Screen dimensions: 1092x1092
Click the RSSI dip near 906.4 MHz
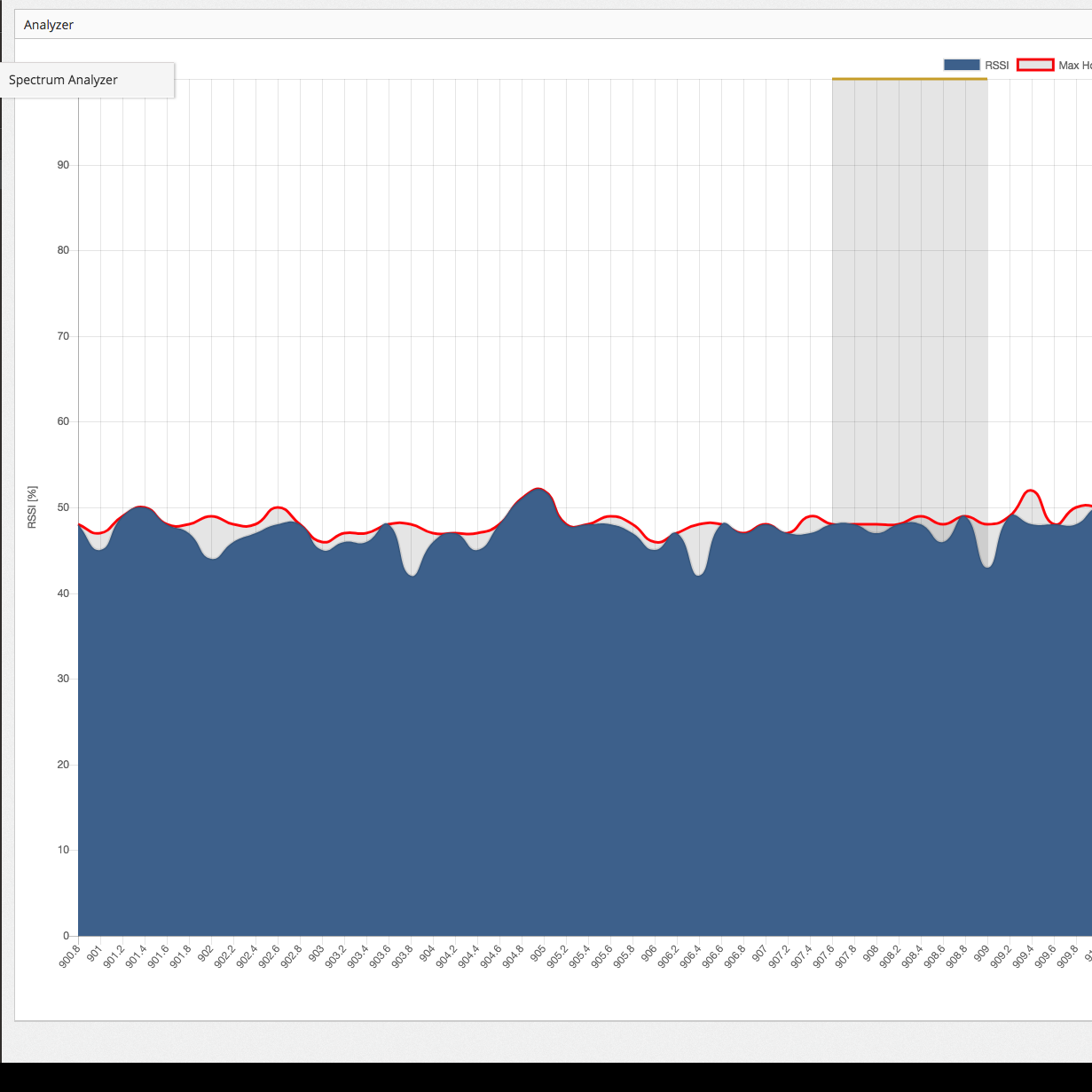click(x=699, y=574)
